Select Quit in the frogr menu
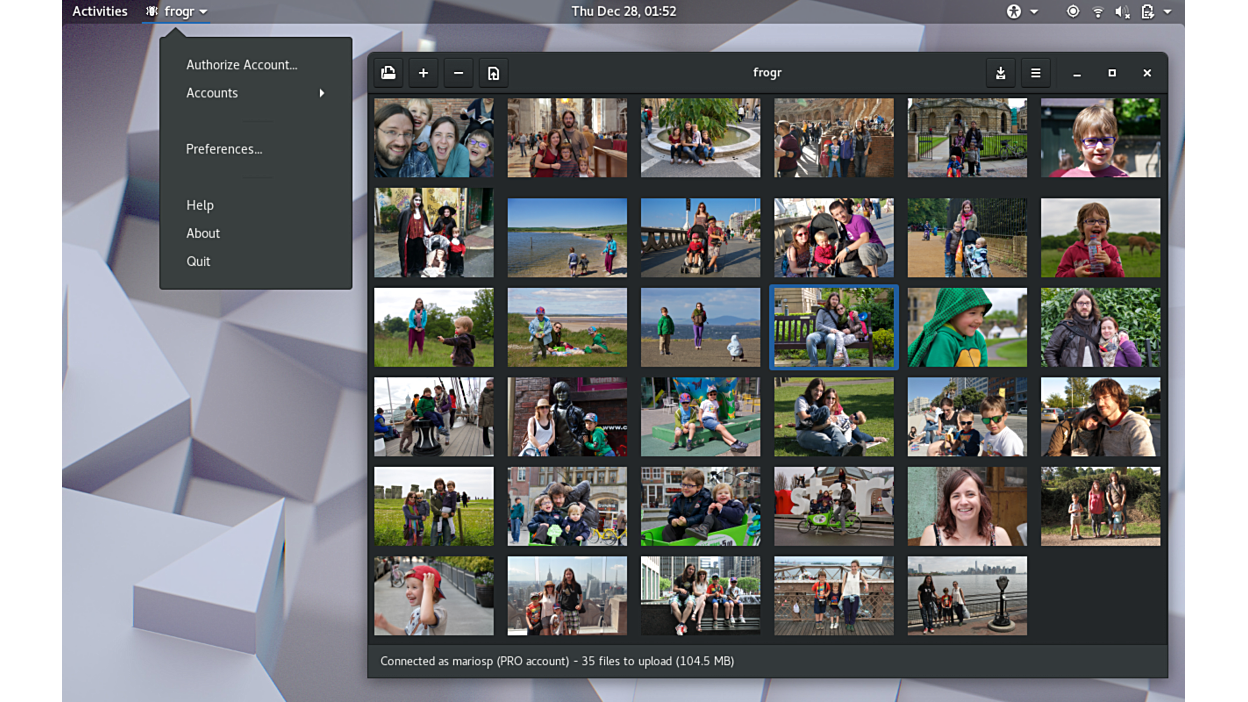The height and width of the screenshot is (702, 1248). (198, 261)
